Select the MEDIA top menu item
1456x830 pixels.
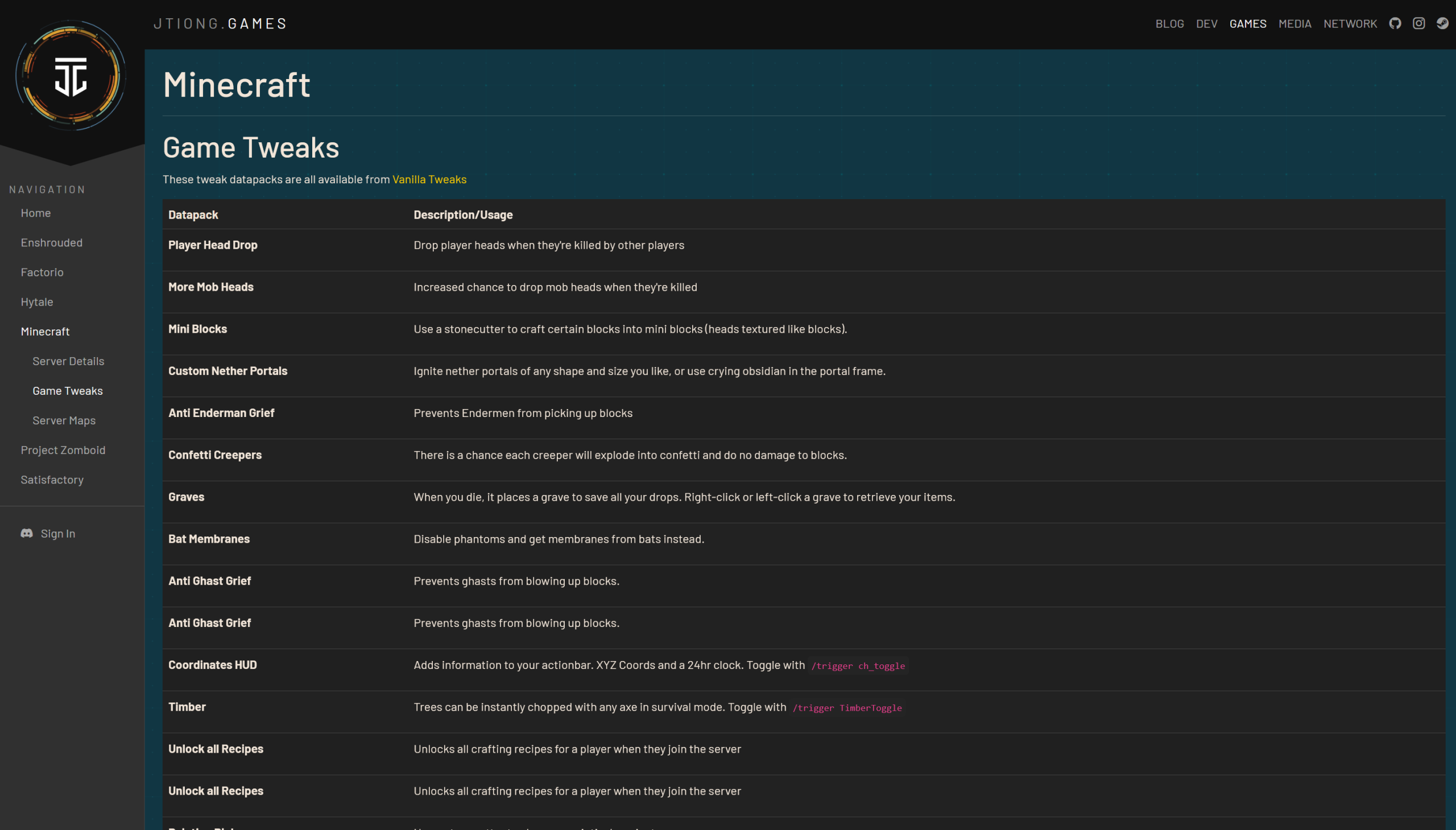1294,23
